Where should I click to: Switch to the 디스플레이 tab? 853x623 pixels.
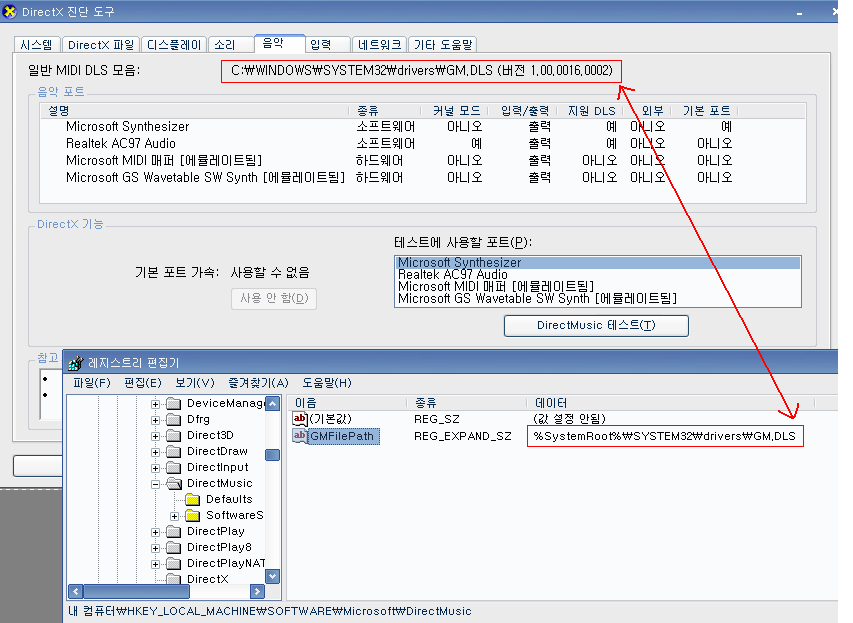(x=174, y=45)
